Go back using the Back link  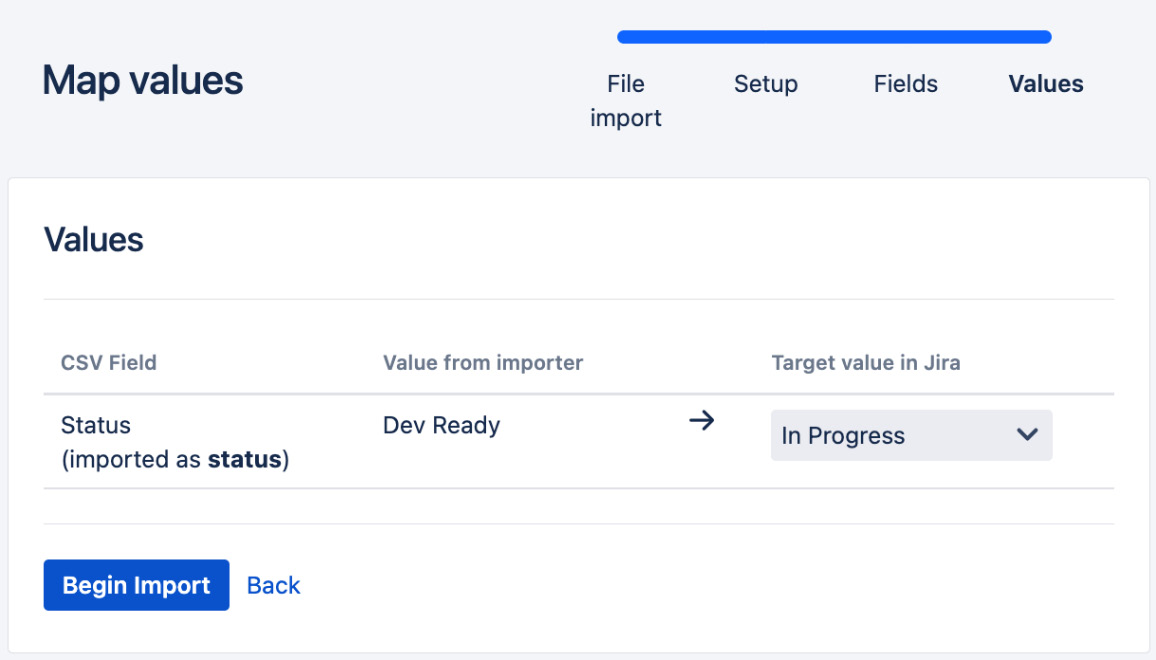273,585
